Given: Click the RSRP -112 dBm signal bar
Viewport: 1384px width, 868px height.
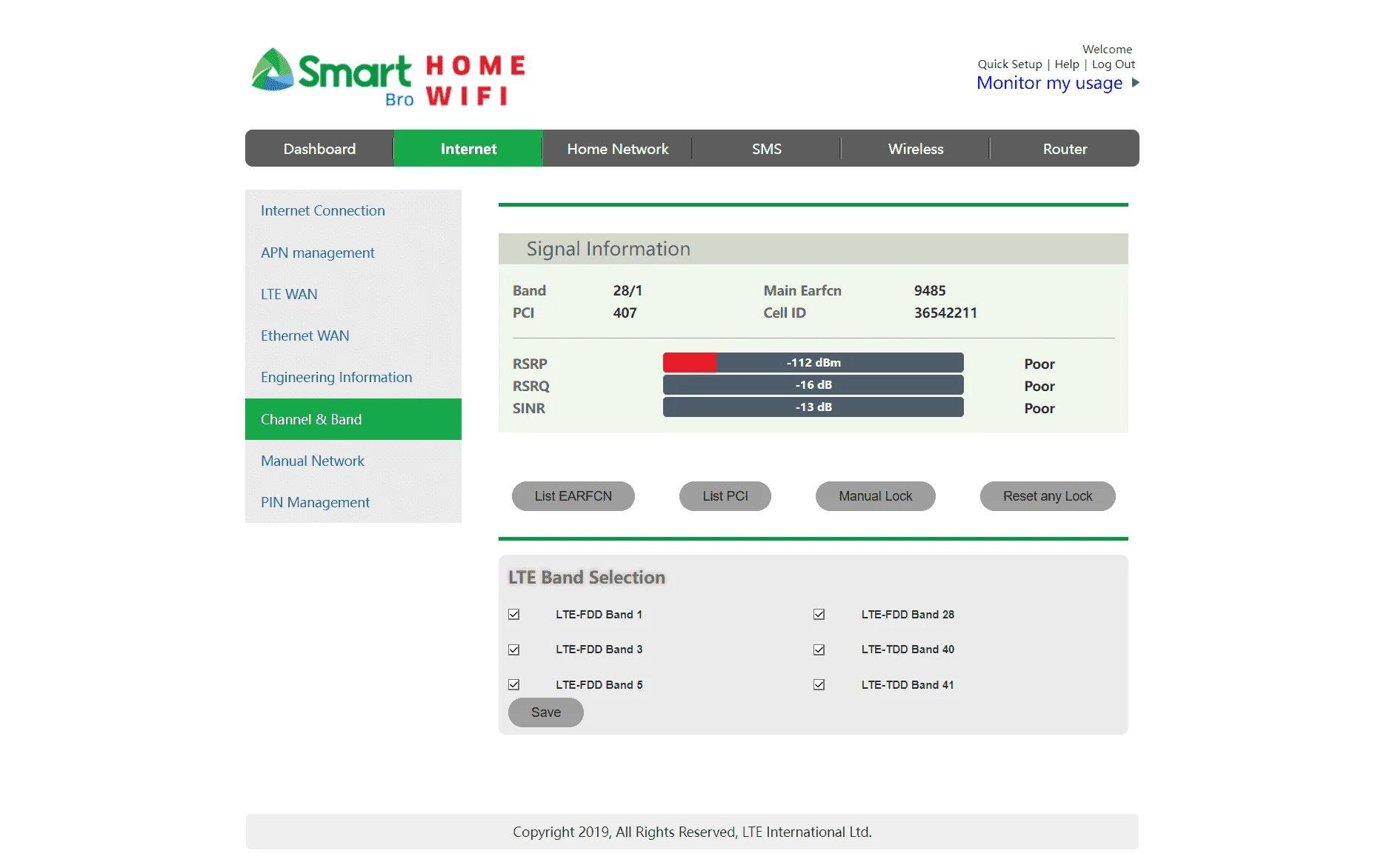Looking at the screenshot, I should coord(814,363).
